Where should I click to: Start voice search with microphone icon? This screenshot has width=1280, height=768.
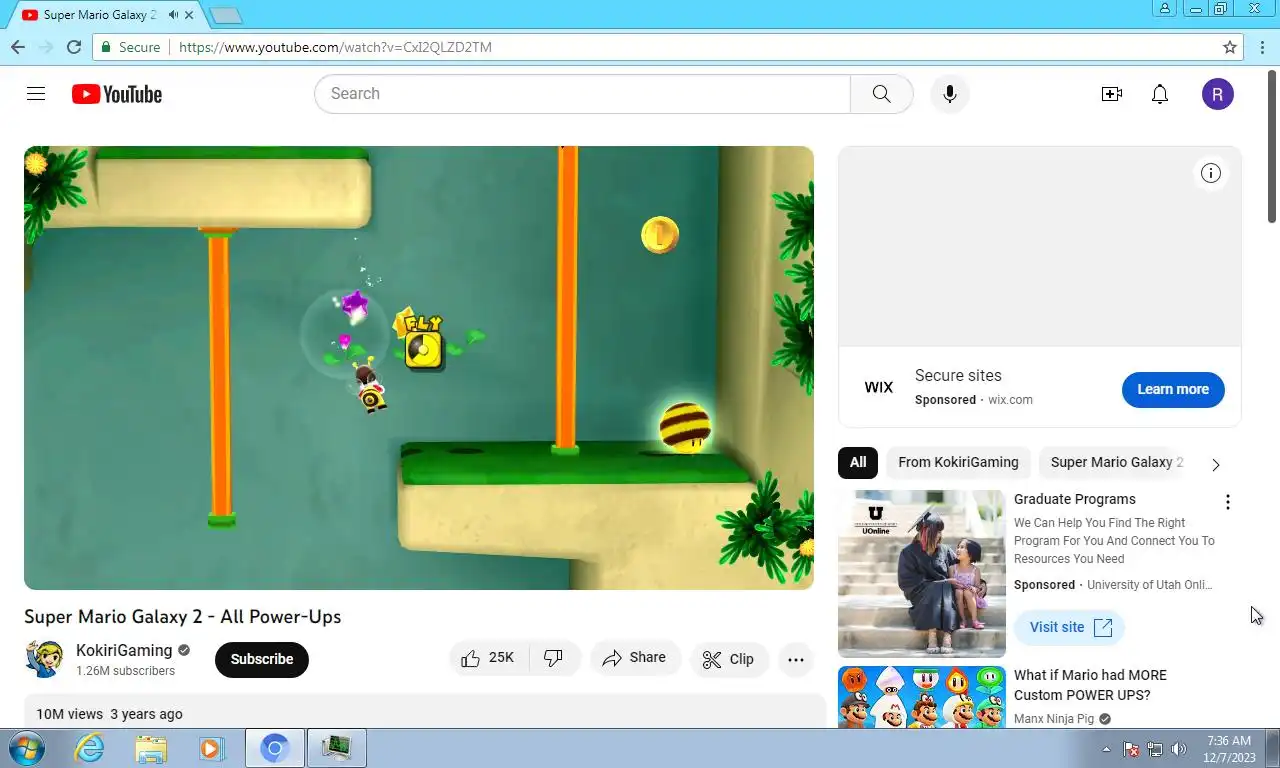point(949,94)
